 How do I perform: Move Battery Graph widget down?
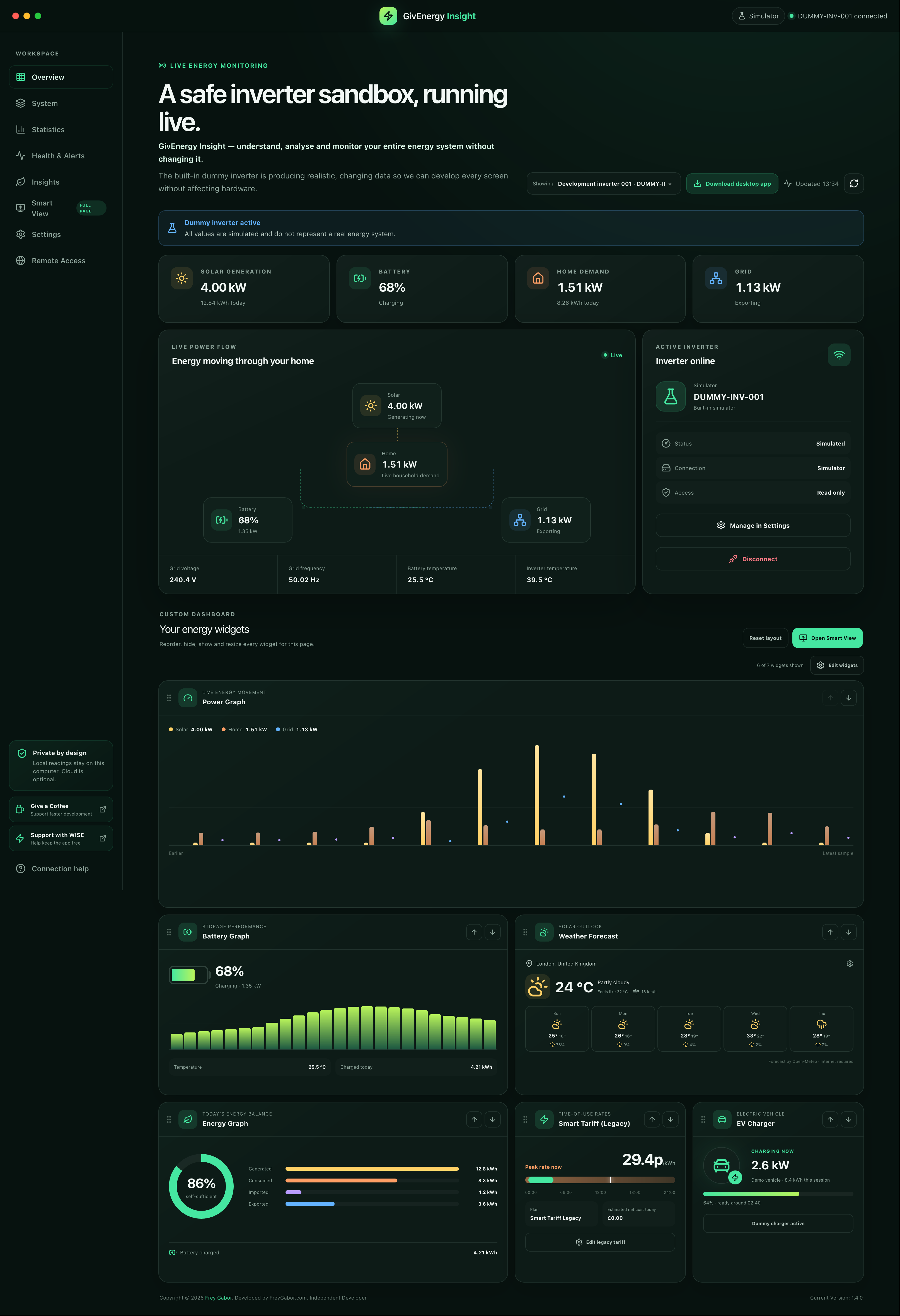(x=493, y=932)
